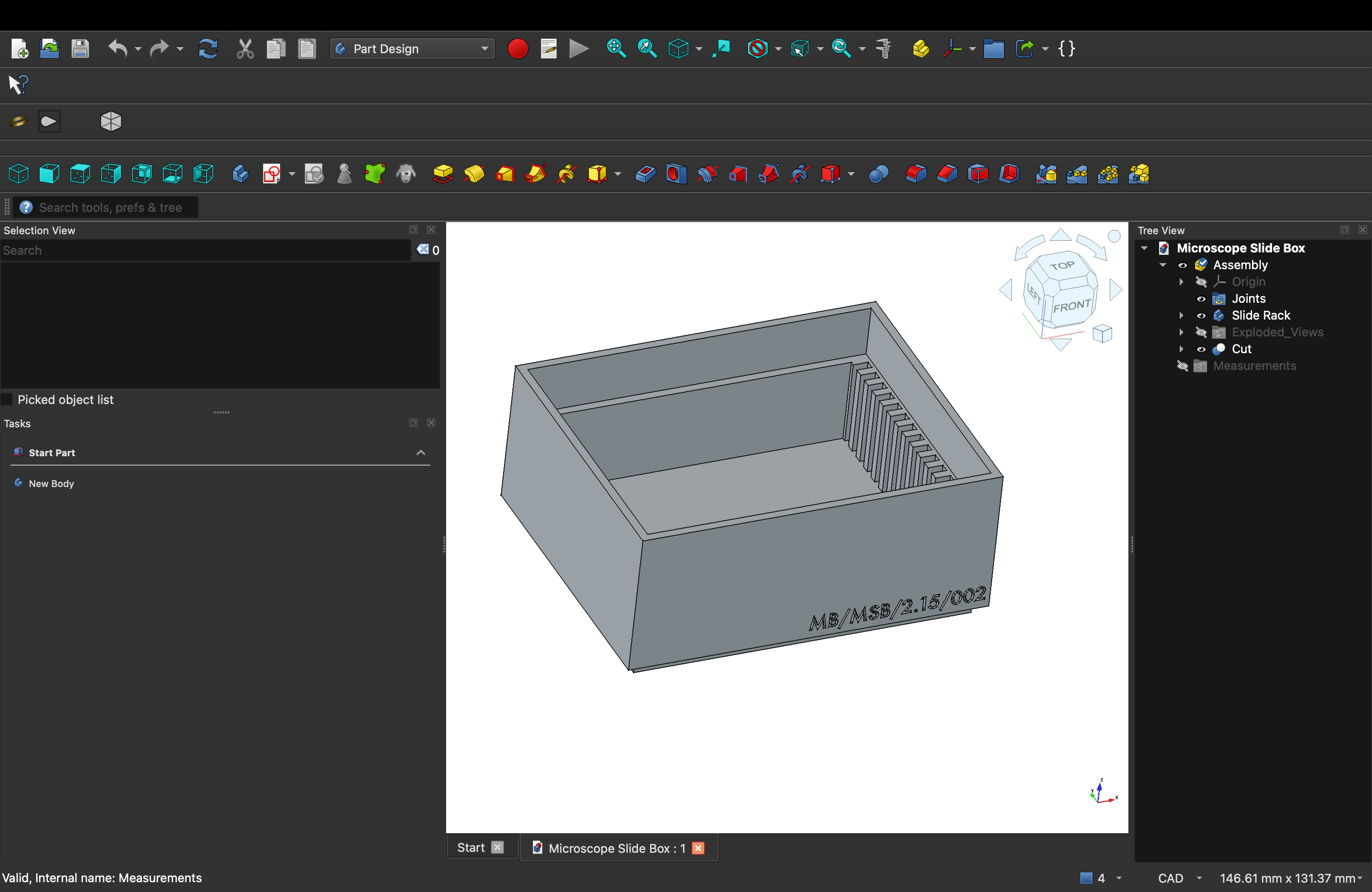Click the Boolean operation icon

879,174
